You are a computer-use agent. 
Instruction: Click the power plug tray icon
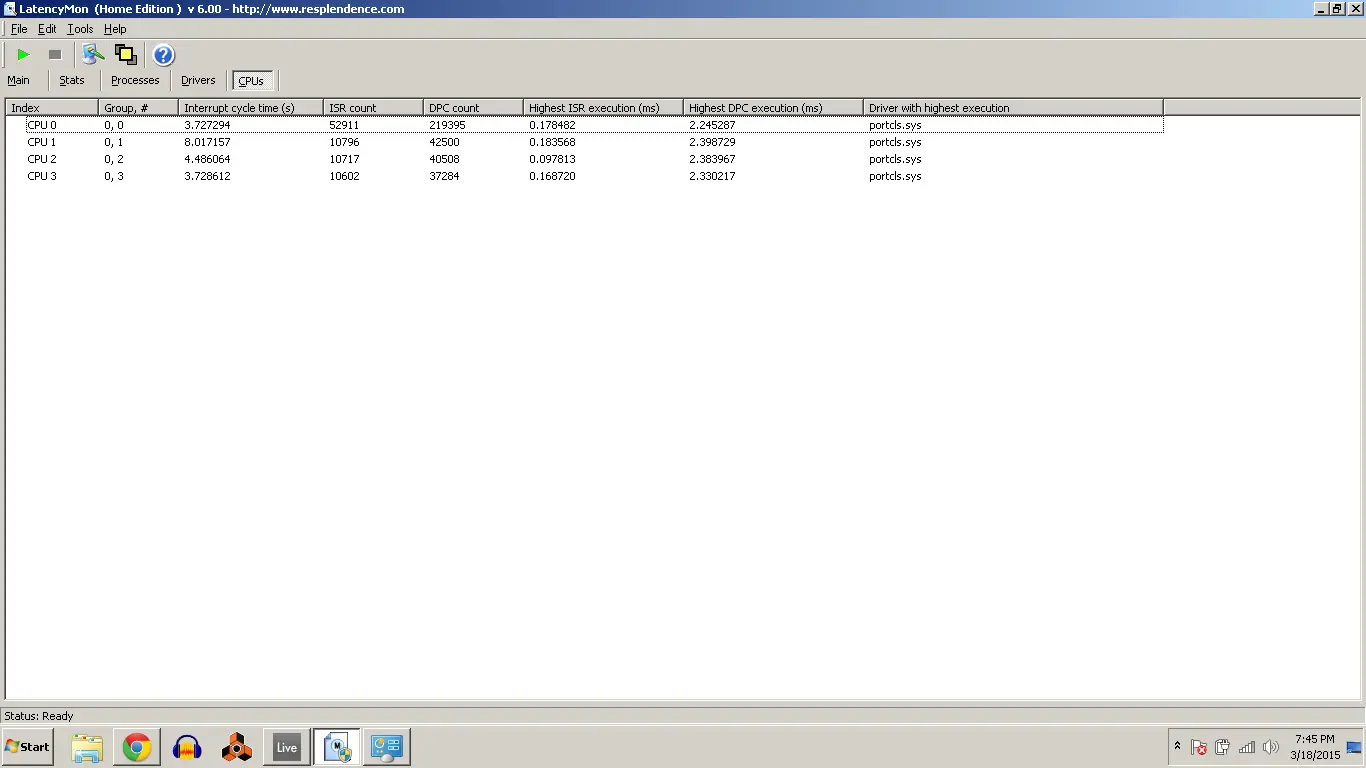(x=1222, y=747)
